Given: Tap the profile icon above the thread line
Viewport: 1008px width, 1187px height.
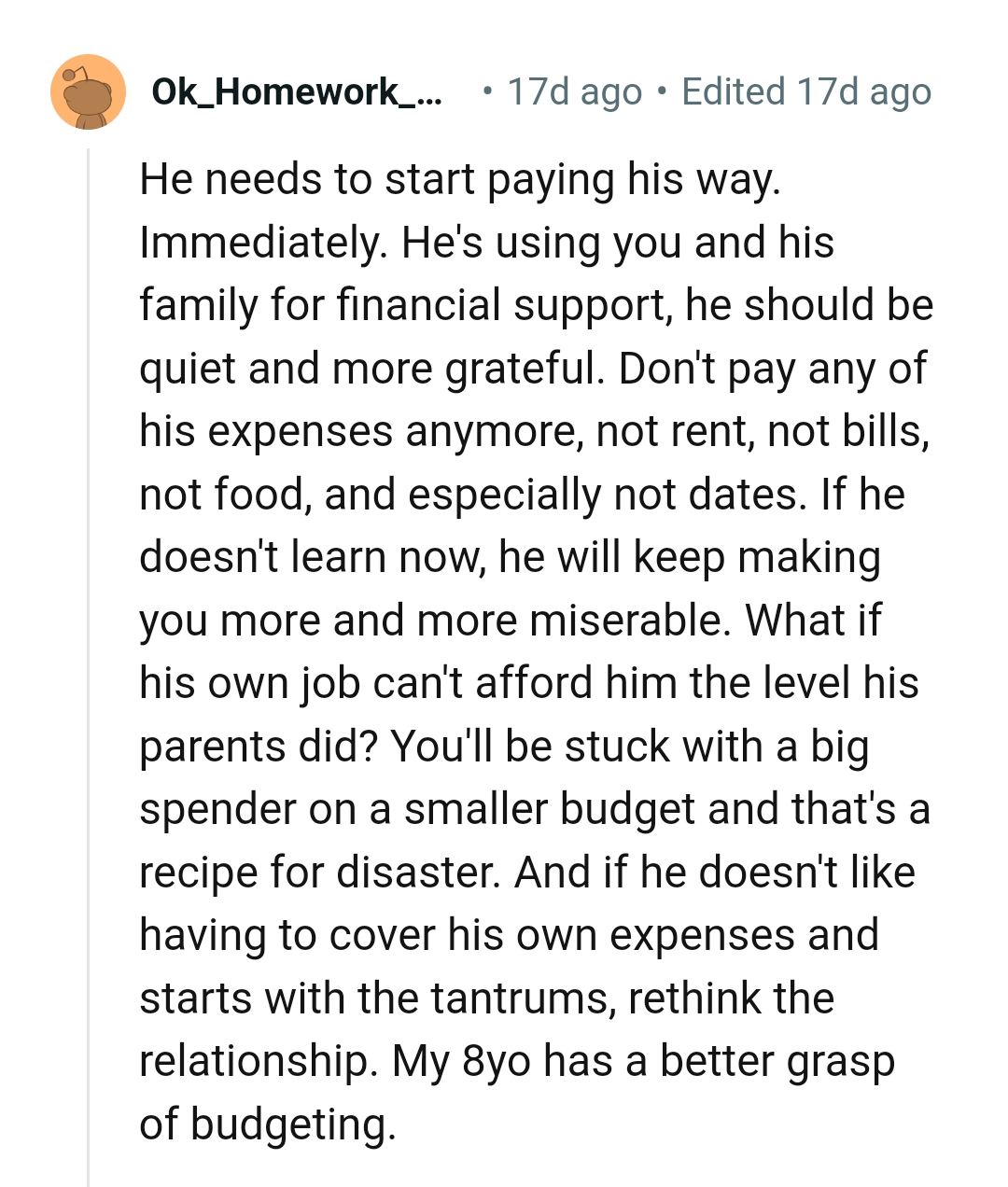Looking at the screenshot, I should (x=89, y=91).
